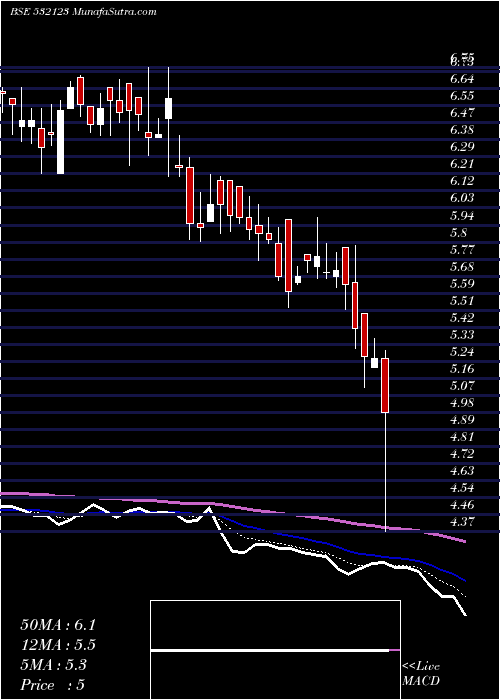Click the 4.98 price axis label
500x700 pixels.
coord(462,403)
